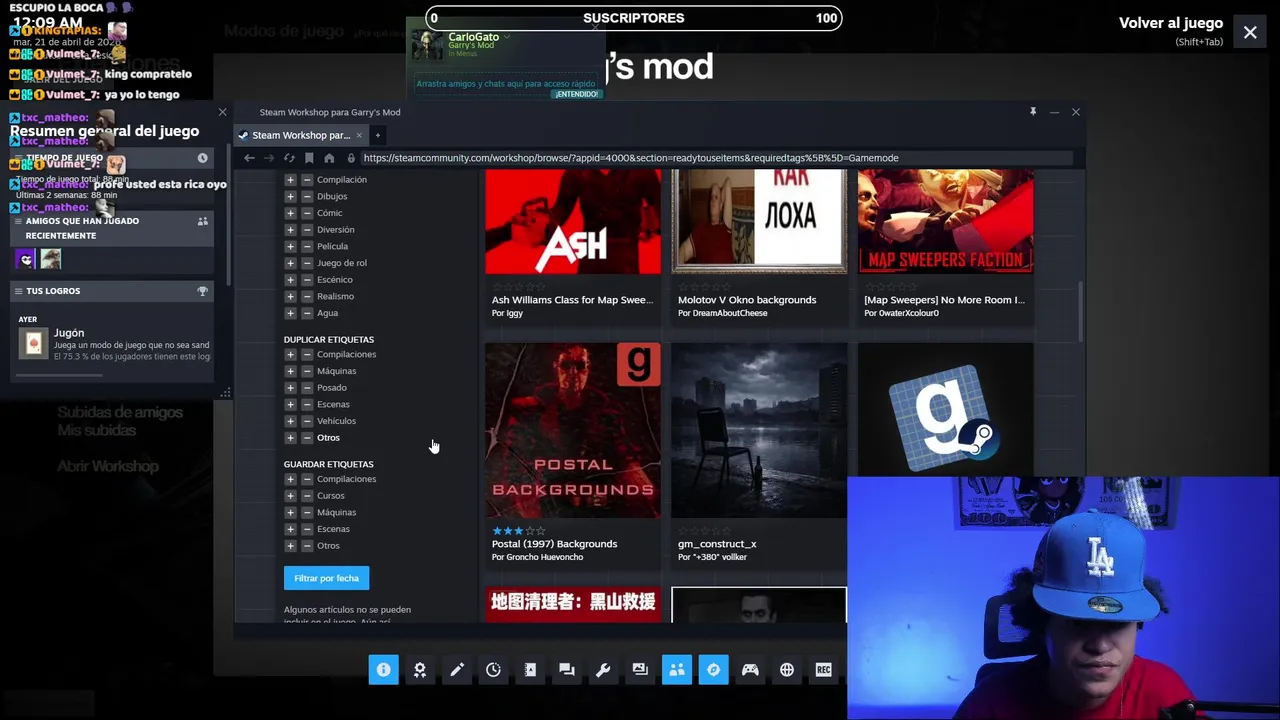Click the Amigos que han jugado panel handle
The height and width of the screenshot is (720, 1280).
(x=18, y=221)
